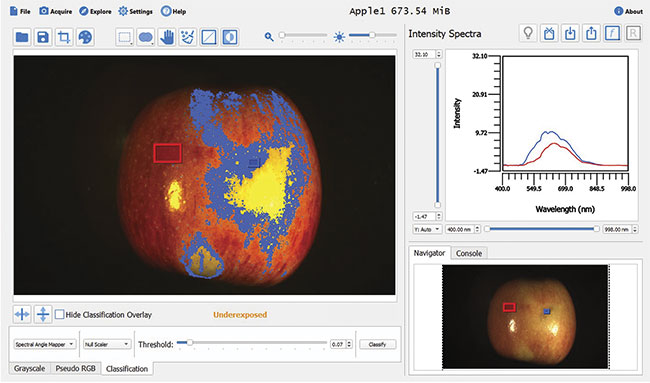Screen dimensions: 650x383
Task: Open the Null Scaler dropdown
Action: pos(107,344)
